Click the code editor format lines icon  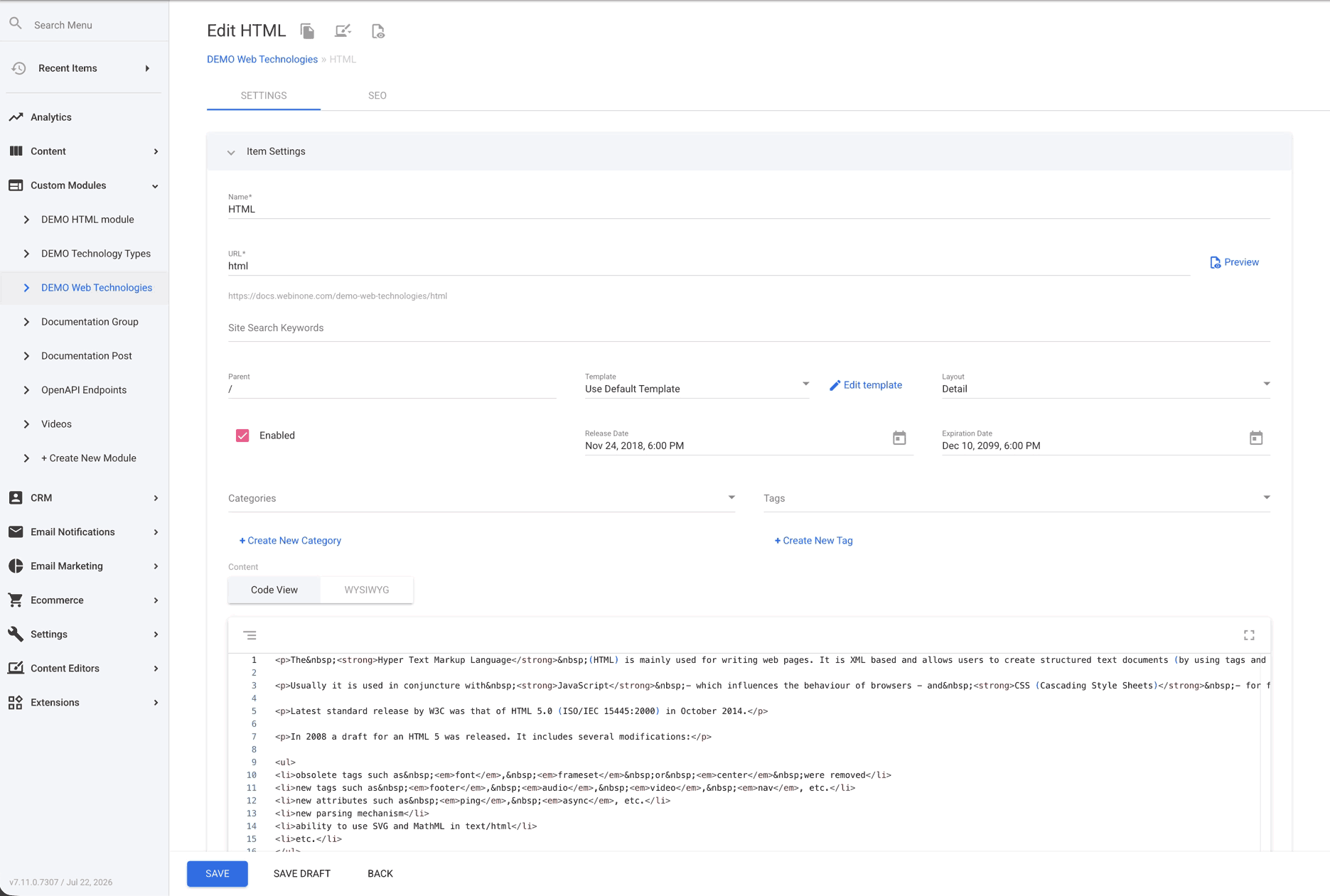[x=250, y=635]
